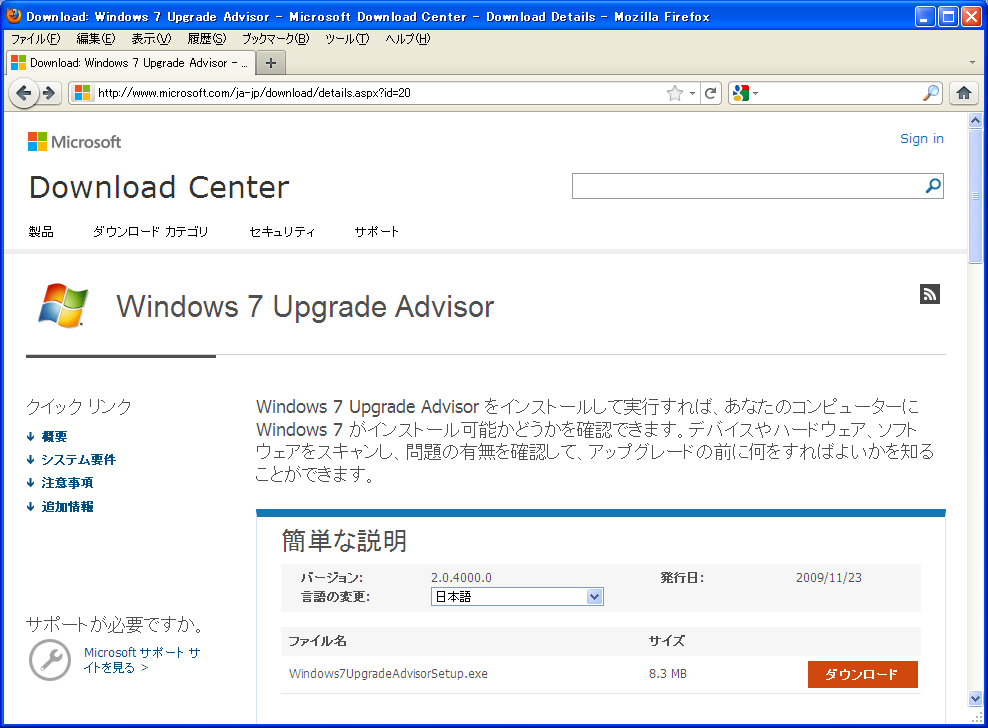Click the browser Forward arrow button
The width and height of the screenshot is (988, 728).
49,93
